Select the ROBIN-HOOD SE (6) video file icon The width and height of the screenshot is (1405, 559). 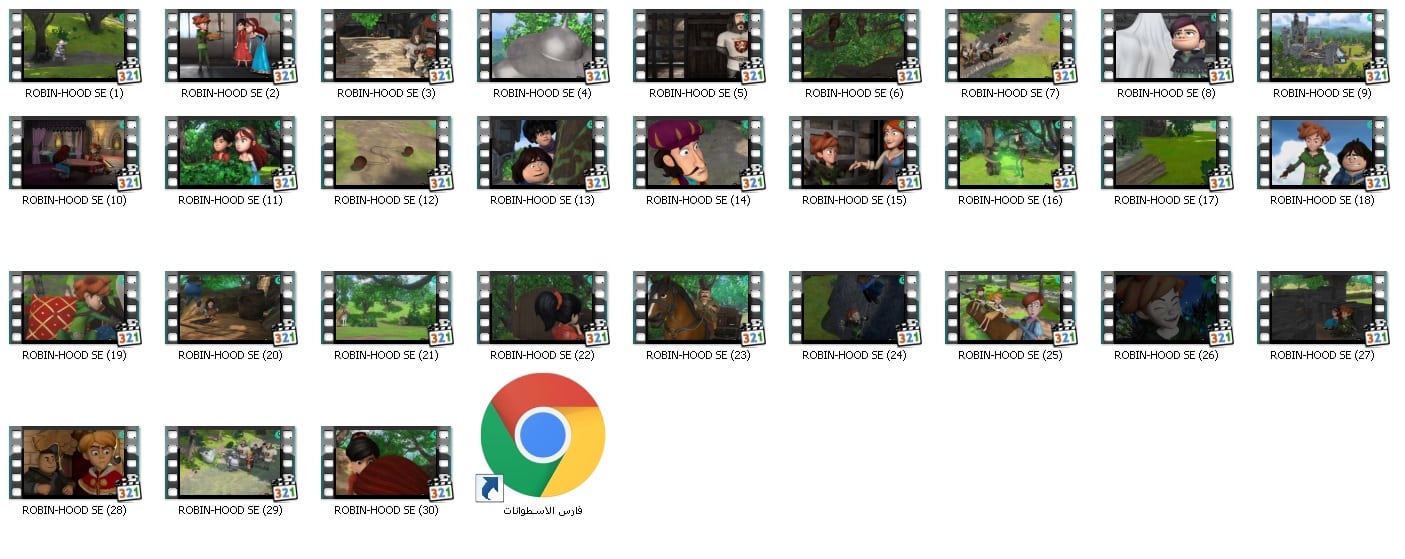854,46
